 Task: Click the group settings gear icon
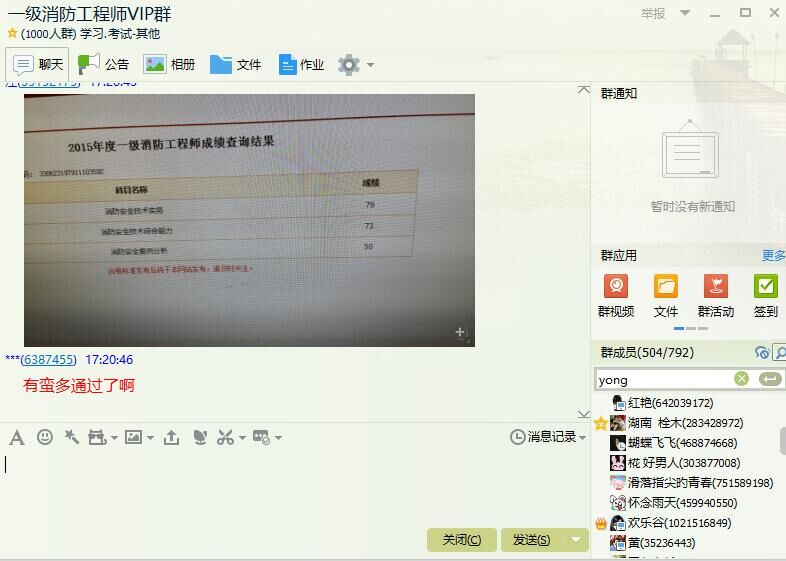point(349,65)
